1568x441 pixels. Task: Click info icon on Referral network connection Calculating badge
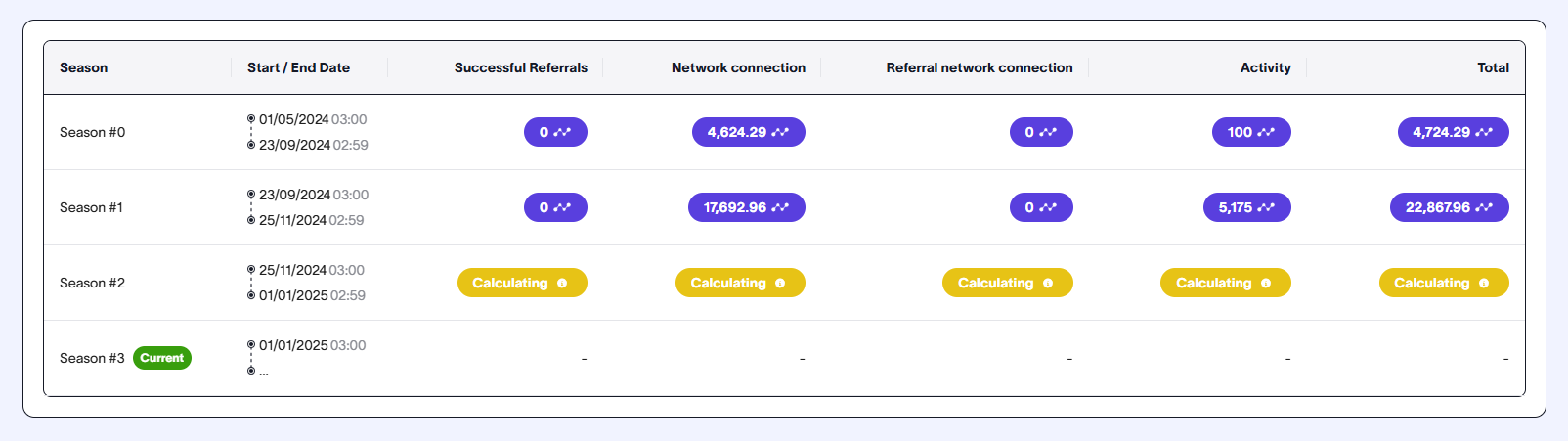click(x=1048, y=283)
